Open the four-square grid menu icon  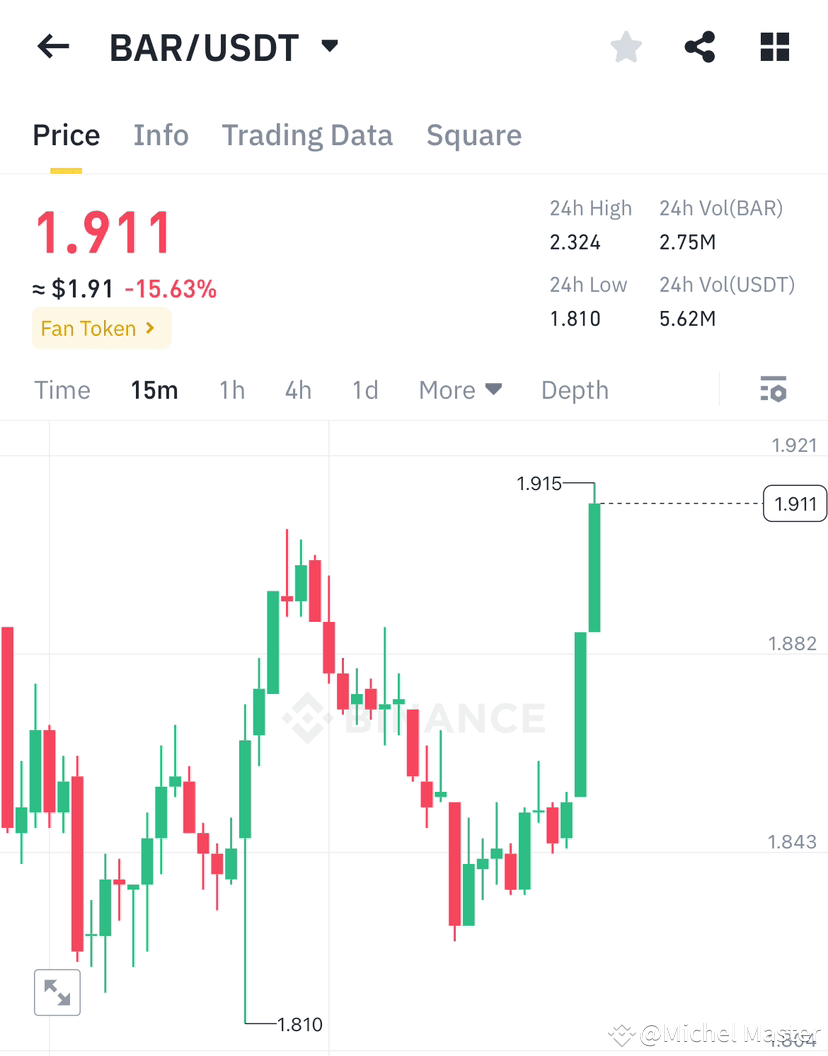point(775,47)
